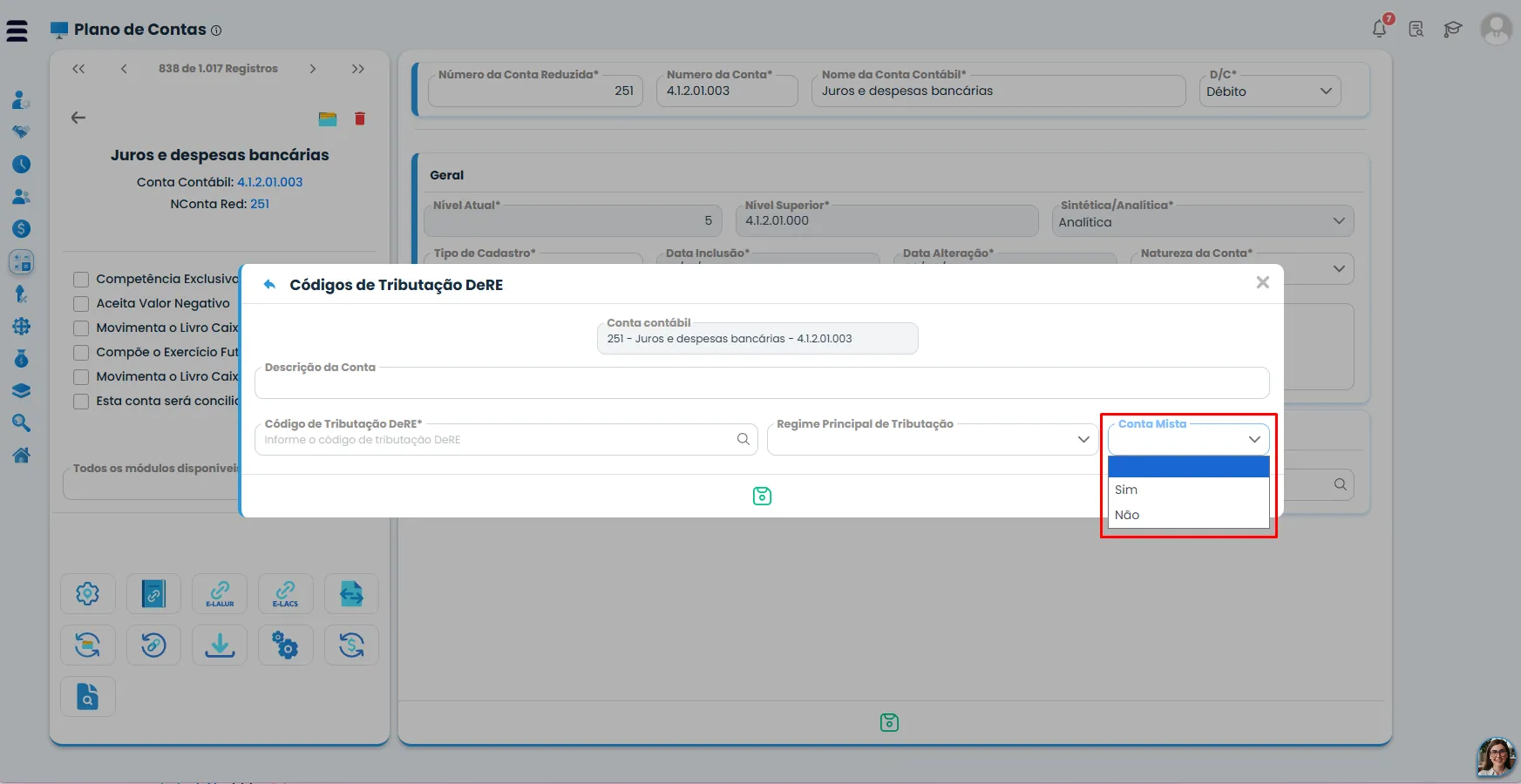The height and width of the screenshot is (784, 1521).
Task: Delete account using red trash icon
Action: [x=360, y=118]
